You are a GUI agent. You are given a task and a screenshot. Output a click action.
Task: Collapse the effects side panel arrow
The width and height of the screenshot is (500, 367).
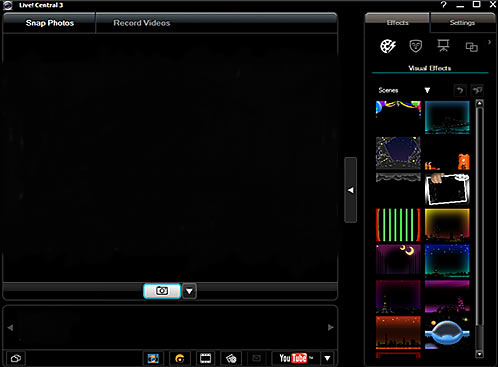point(351,190)
